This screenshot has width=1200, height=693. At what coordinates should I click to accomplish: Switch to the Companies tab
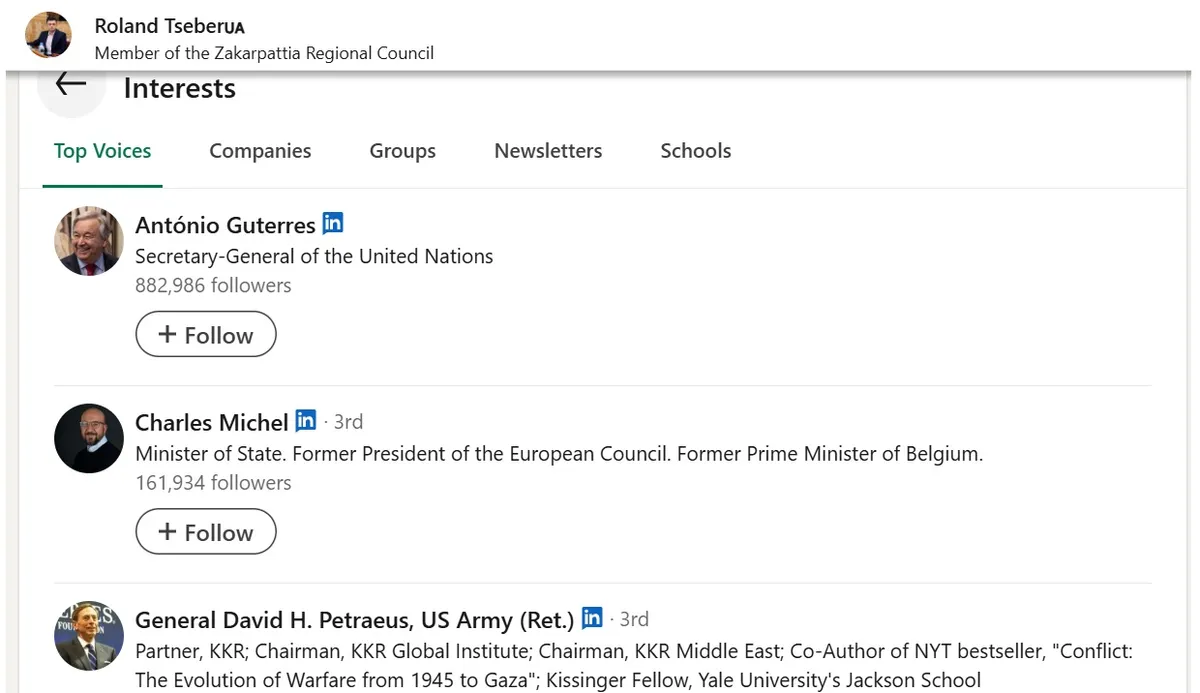(260, 151)
